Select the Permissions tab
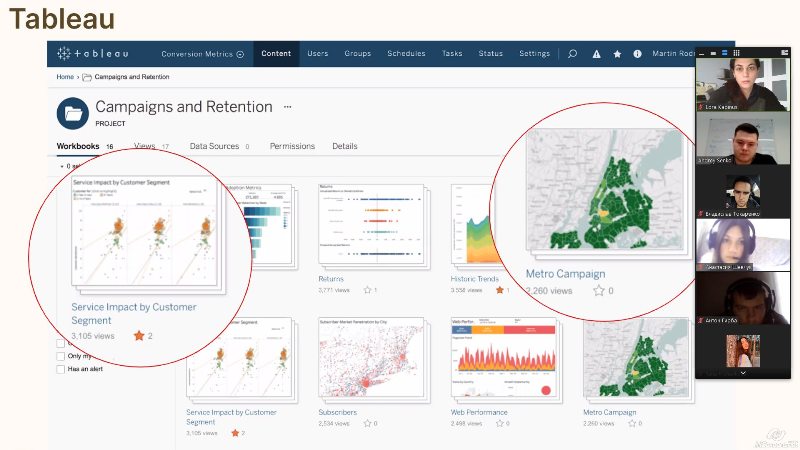Viewport: 800px width, 450px height. point(292,146)
